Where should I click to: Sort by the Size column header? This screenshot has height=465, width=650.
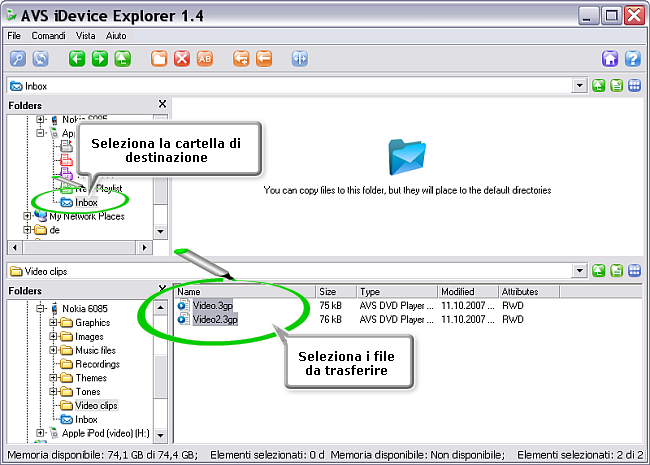(x=336, y=292)
